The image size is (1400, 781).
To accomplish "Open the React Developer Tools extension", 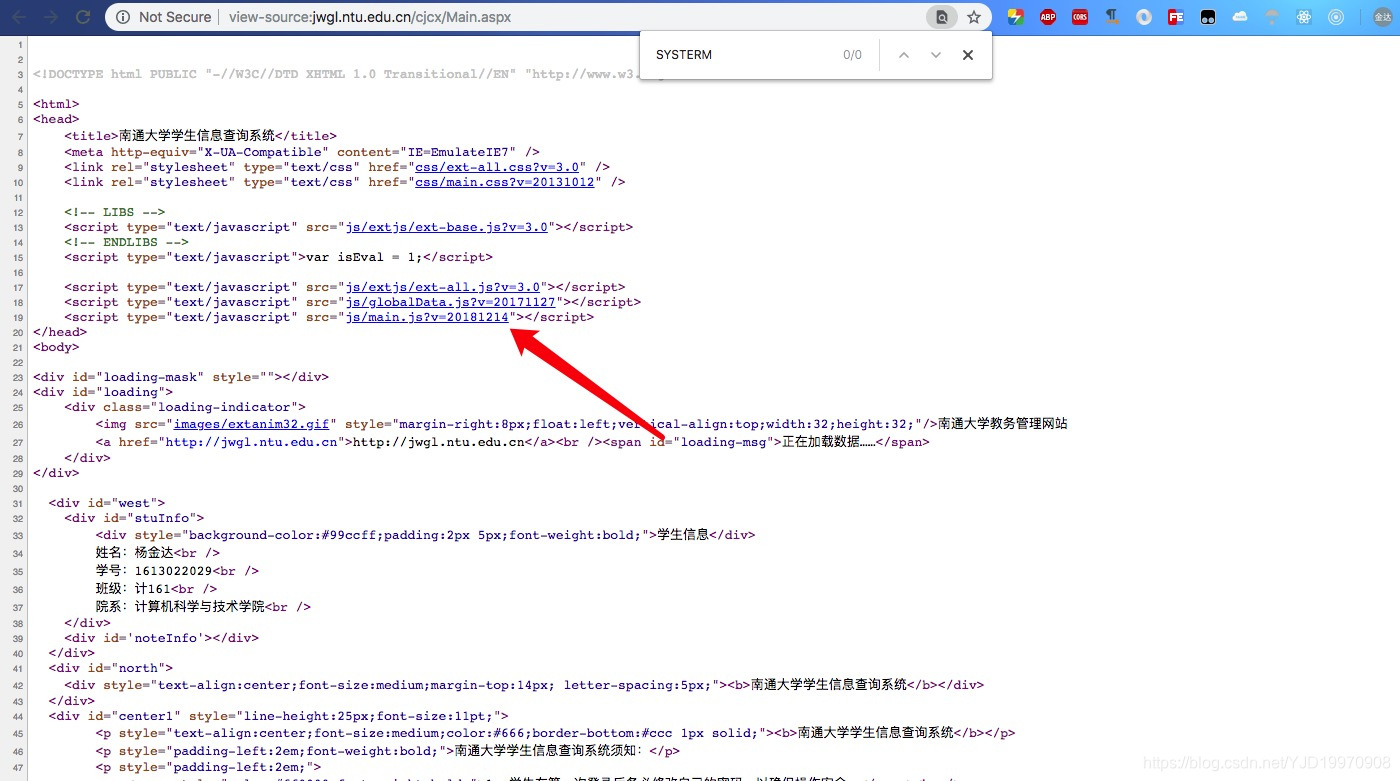I will pos(1303,17).
